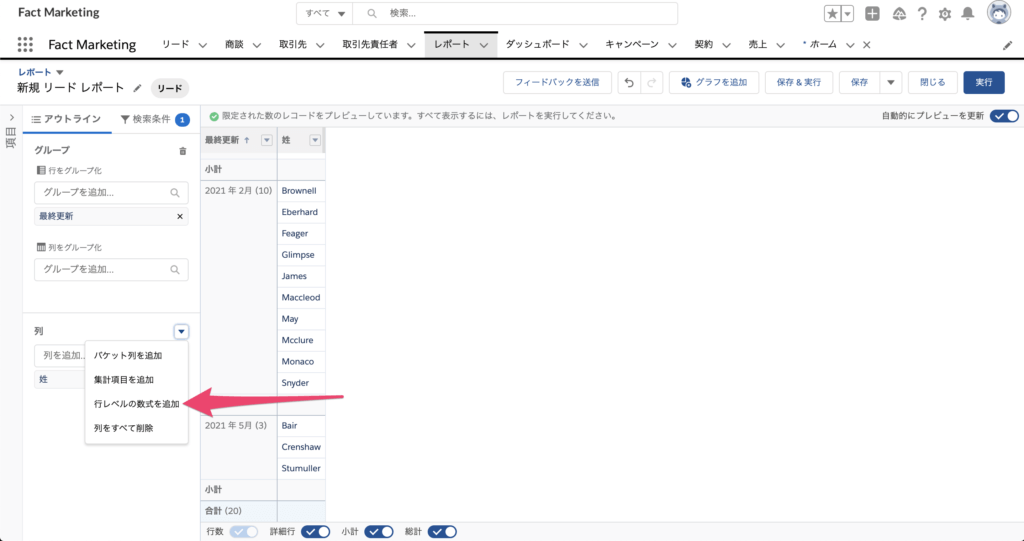
Task: Open the リード tab dropdown chevron
Action: tap(202, 45)
